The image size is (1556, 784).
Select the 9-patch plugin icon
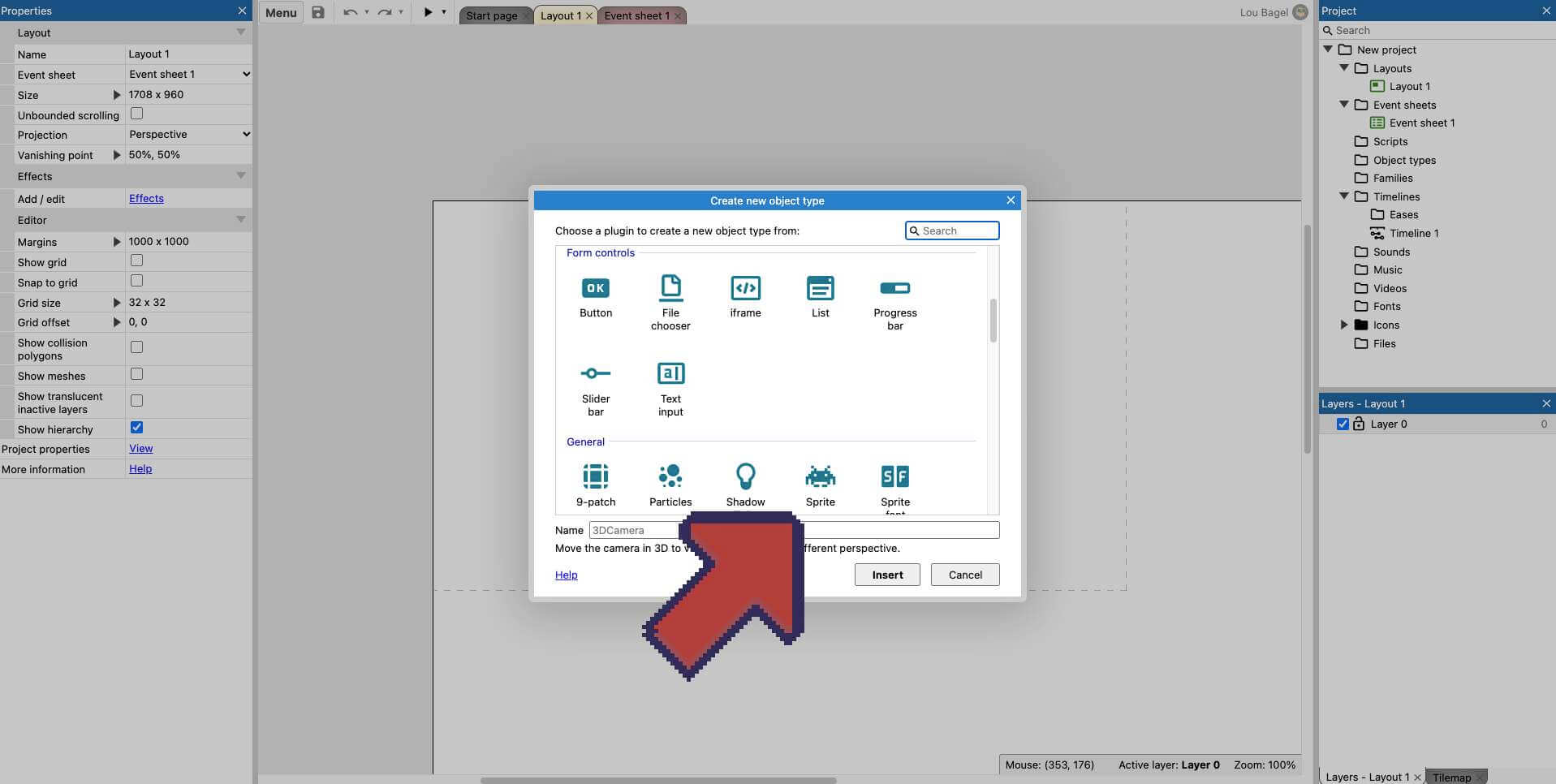coord(596,476)
